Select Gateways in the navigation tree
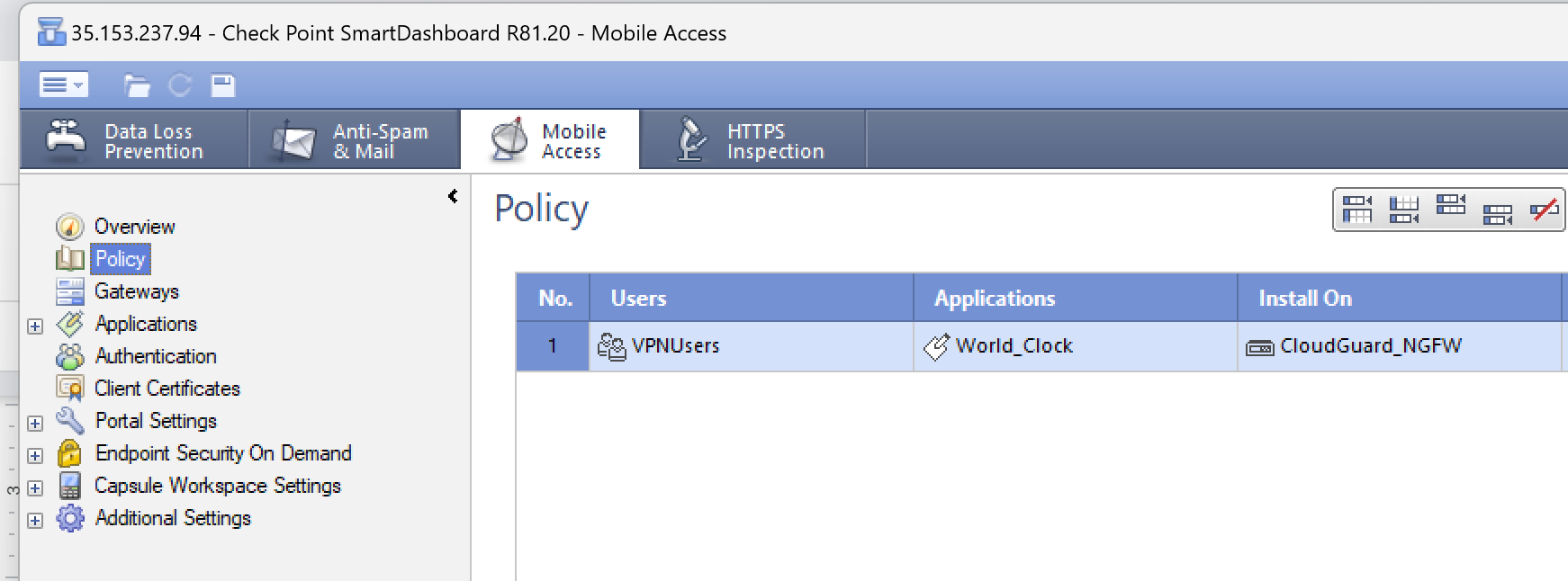This screenshot has height=581, width=1568. coord(136,291)
